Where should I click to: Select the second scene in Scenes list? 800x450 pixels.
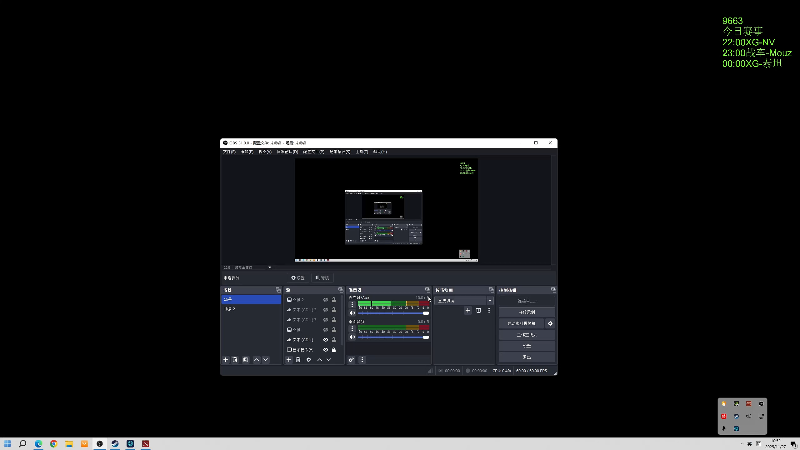tap(251, 309)
